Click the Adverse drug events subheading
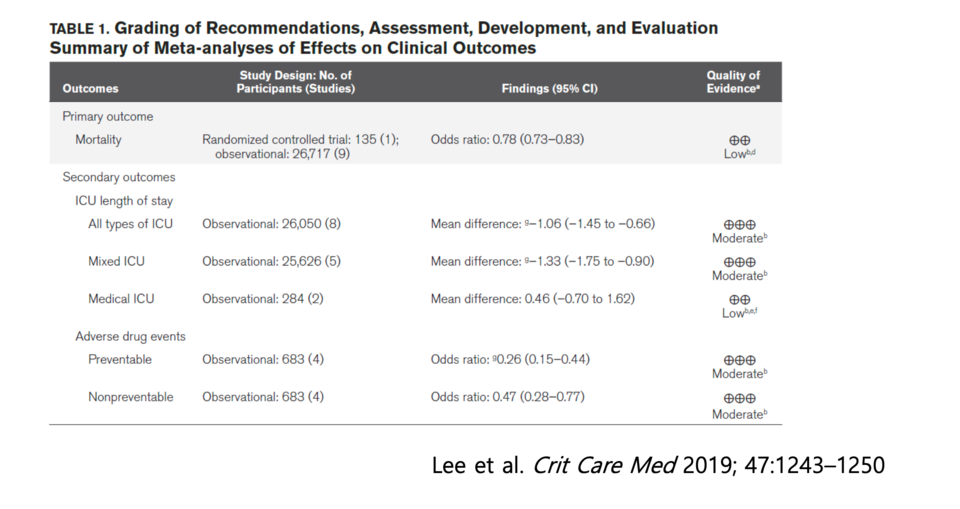The image size is (960, 509). tap(130, 337)
